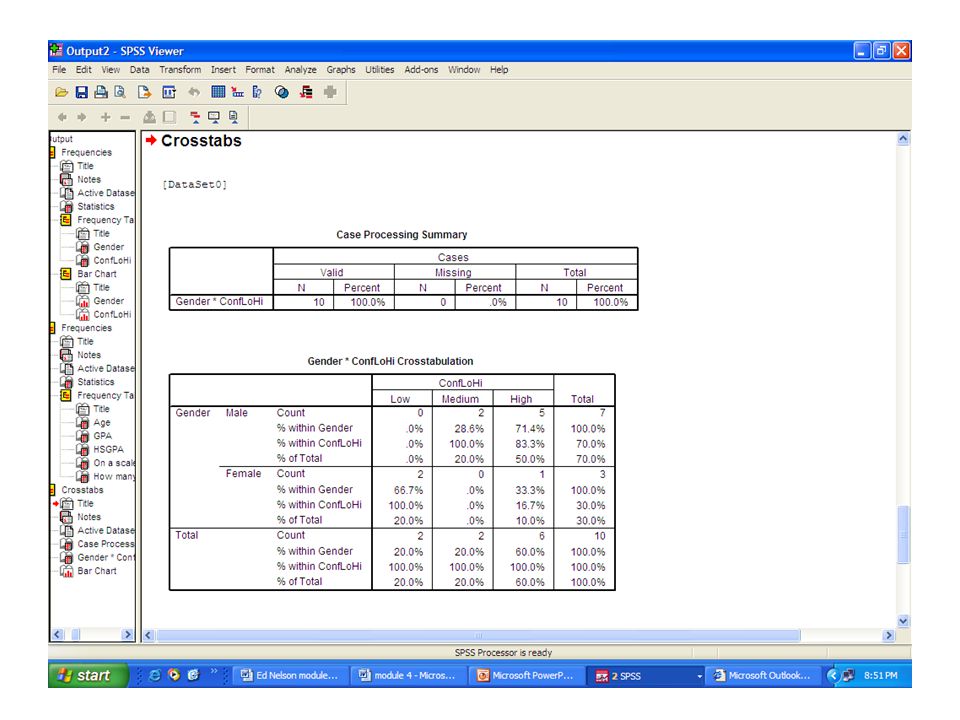Collapse the first Frequency Table node

66,220
